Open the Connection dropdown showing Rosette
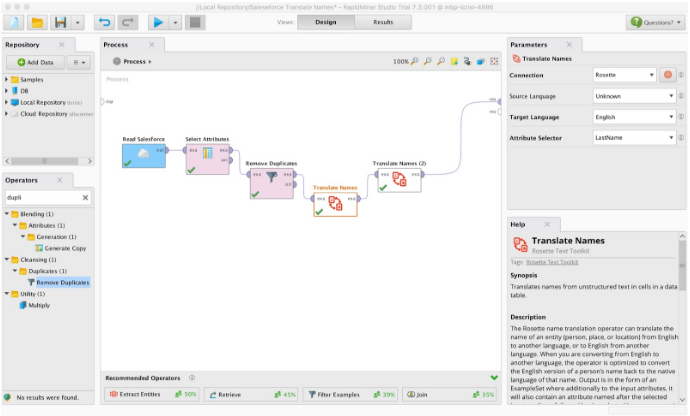 coord(624,75)
